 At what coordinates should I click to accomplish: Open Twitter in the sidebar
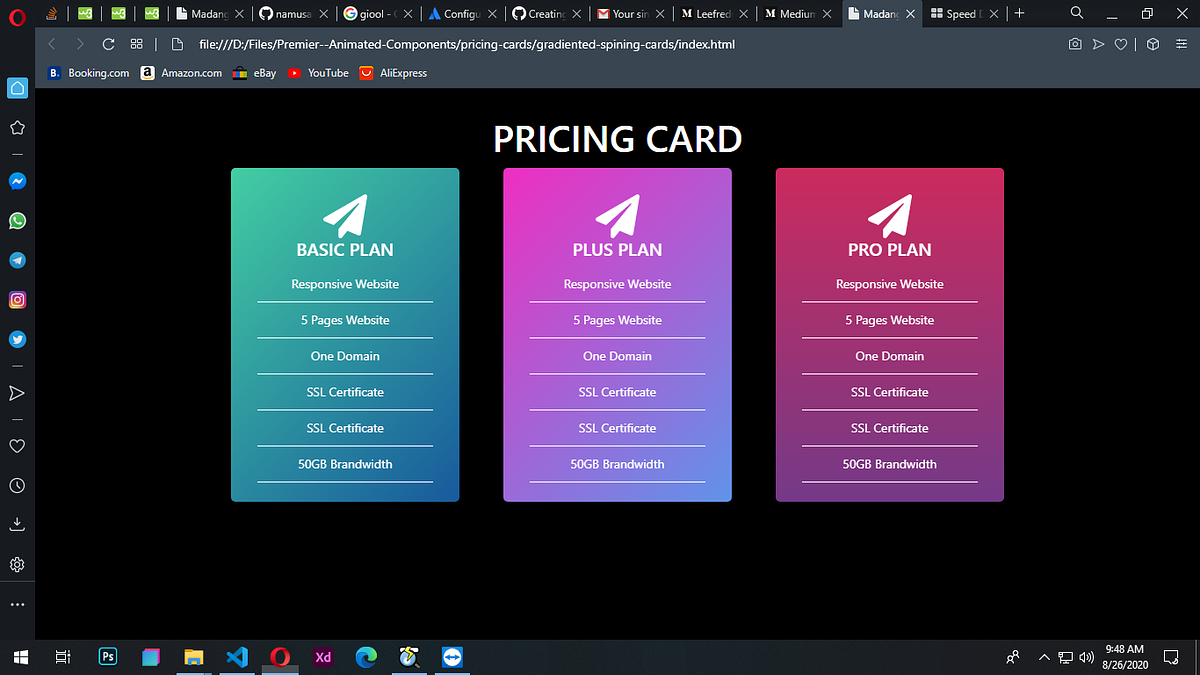(x=17, y=339)
